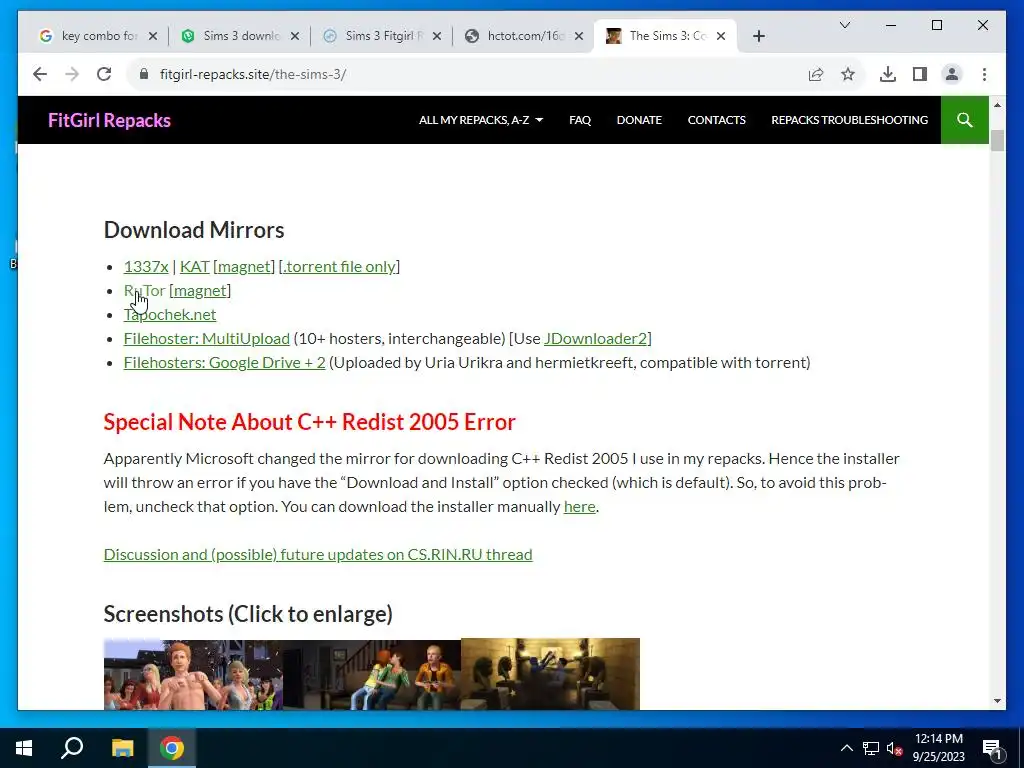Close the 'Sims 3 downlo' tab
This screenshot has width=1024, height=768.
pos(295,36)
